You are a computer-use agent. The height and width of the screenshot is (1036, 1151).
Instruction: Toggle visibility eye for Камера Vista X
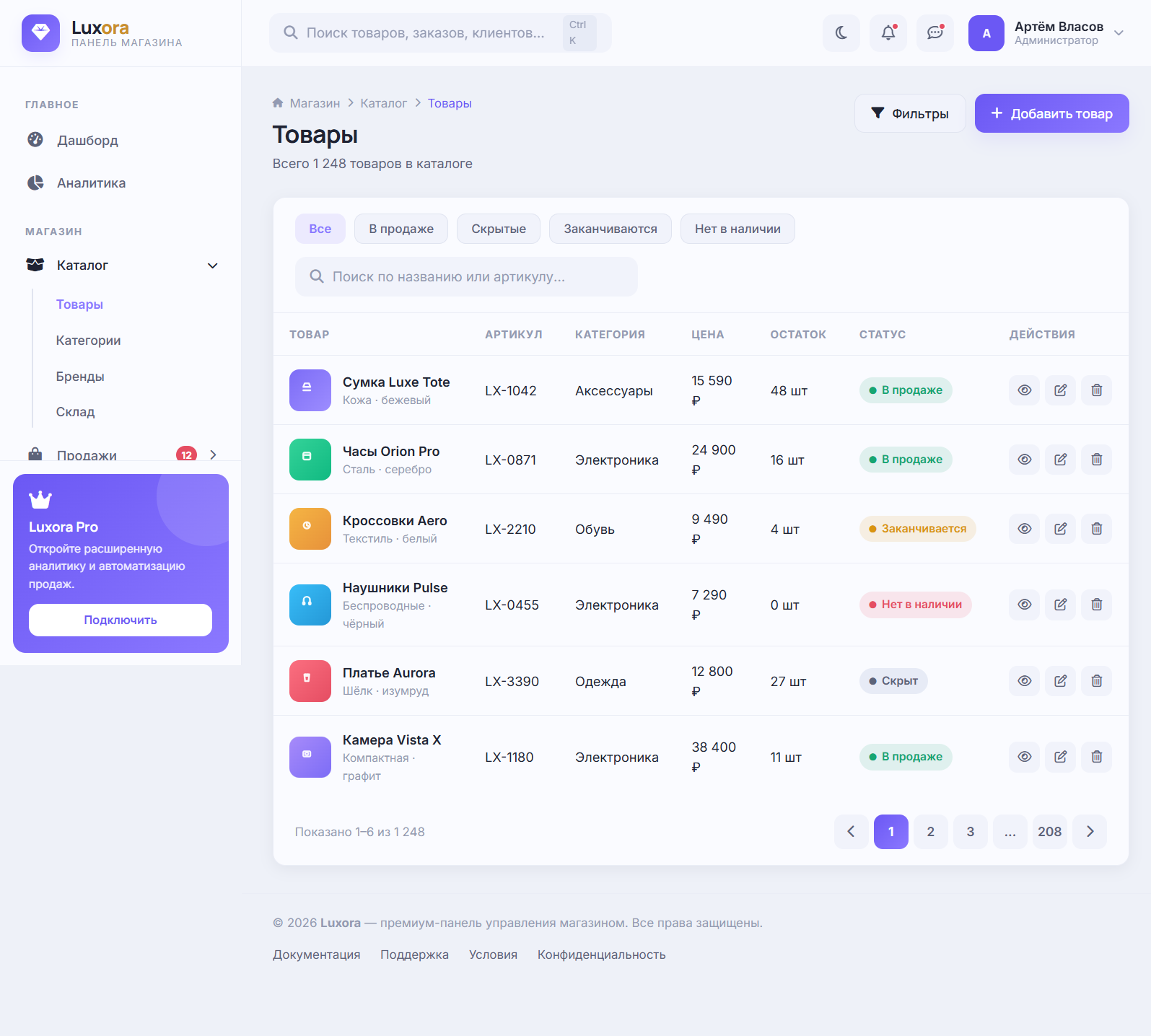click(x=1025, y=757)
